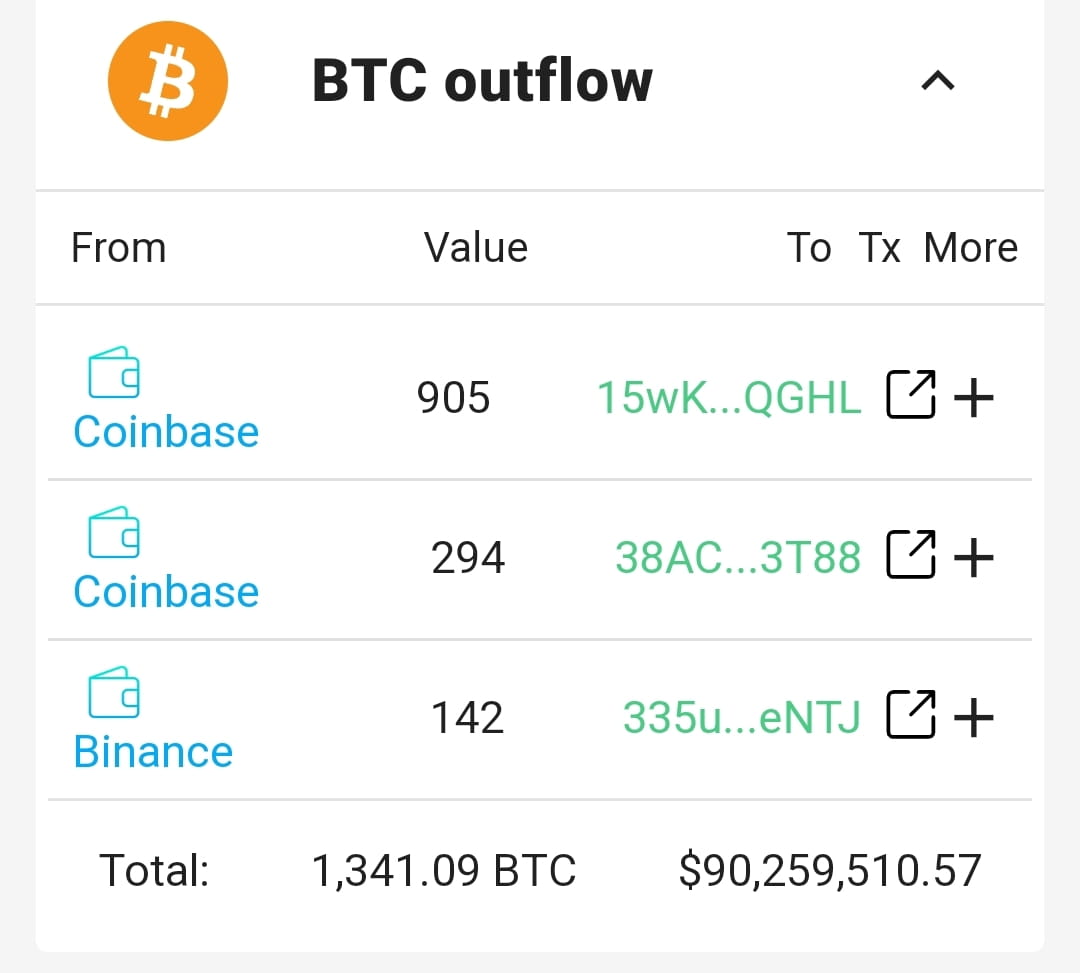
Task: Click the plus icon next to 15wK...QGHL
Action: tap(975, 396)
